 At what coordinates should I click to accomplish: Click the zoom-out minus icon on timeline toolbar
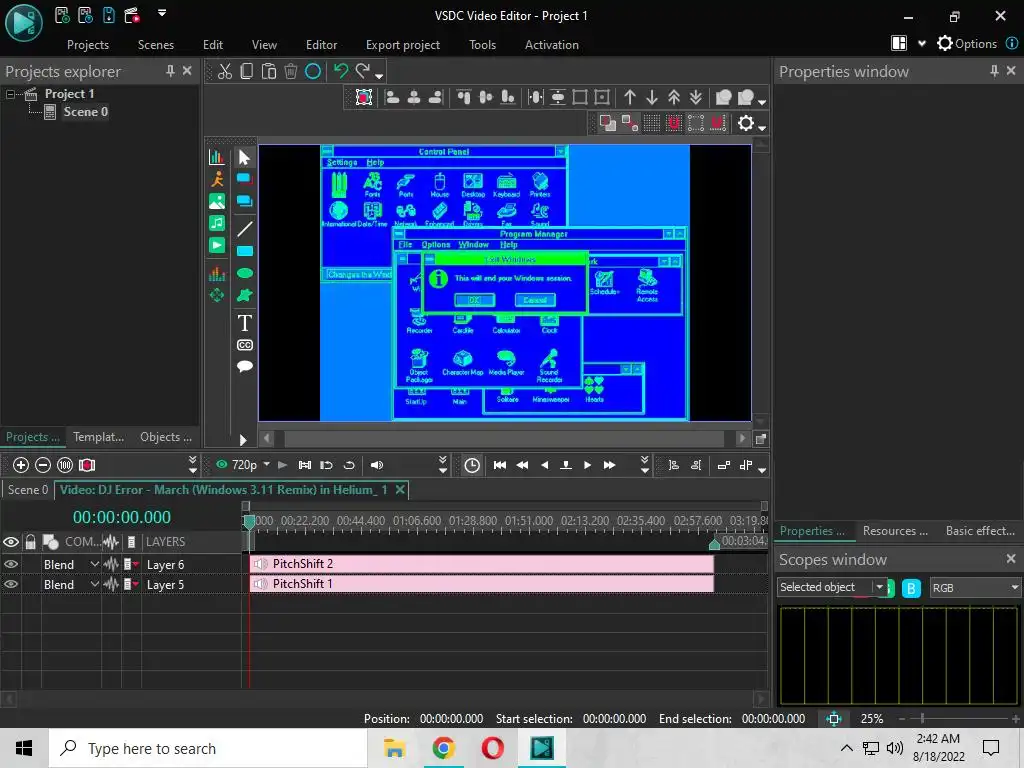pos(43,465)
